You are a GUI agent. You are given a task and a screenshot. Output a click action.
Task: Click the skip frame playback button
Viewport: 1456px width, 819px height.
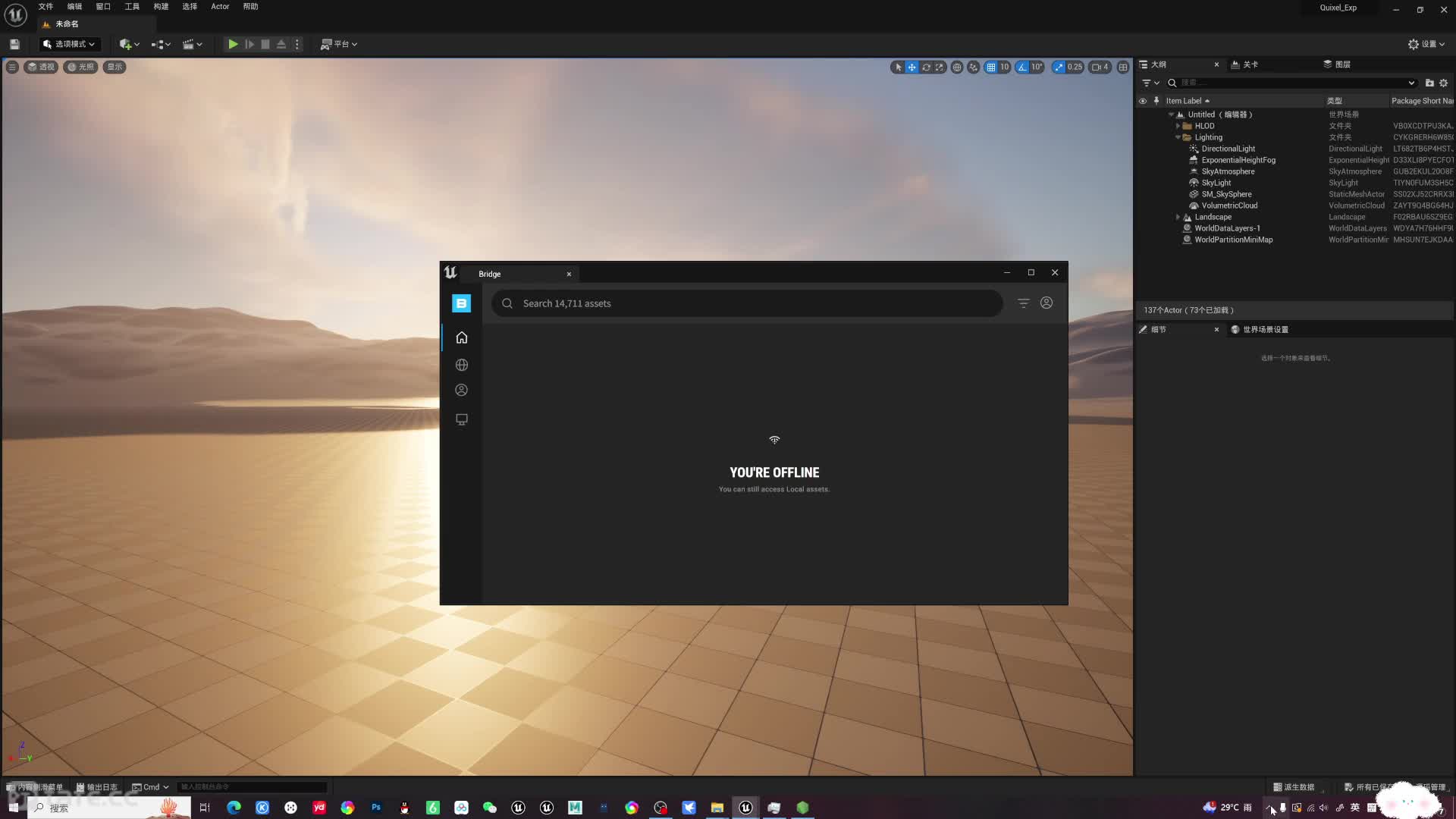pyautogui.click(x=249, y=44)
